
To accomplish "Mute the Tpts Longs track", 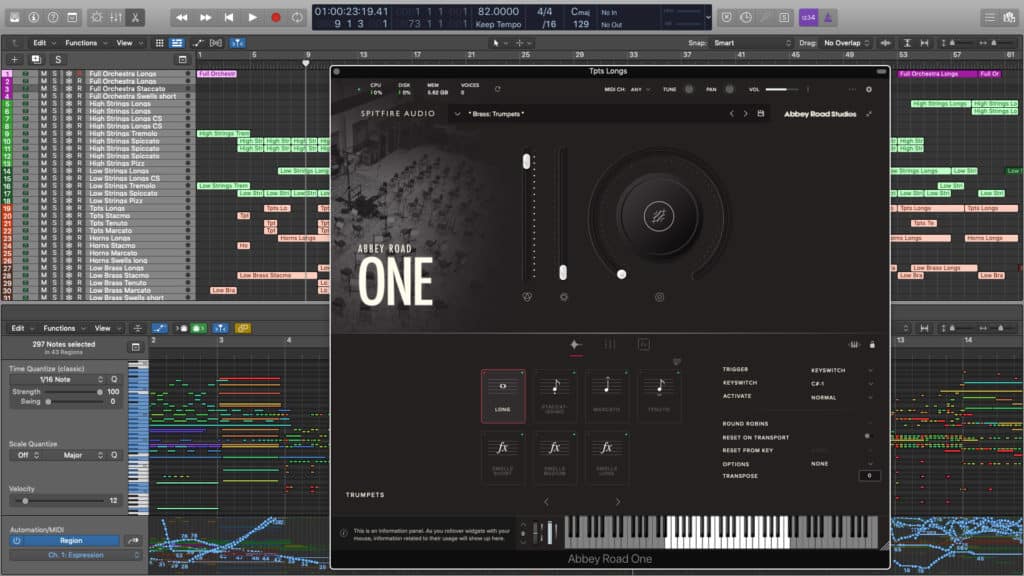I will 42,208.
